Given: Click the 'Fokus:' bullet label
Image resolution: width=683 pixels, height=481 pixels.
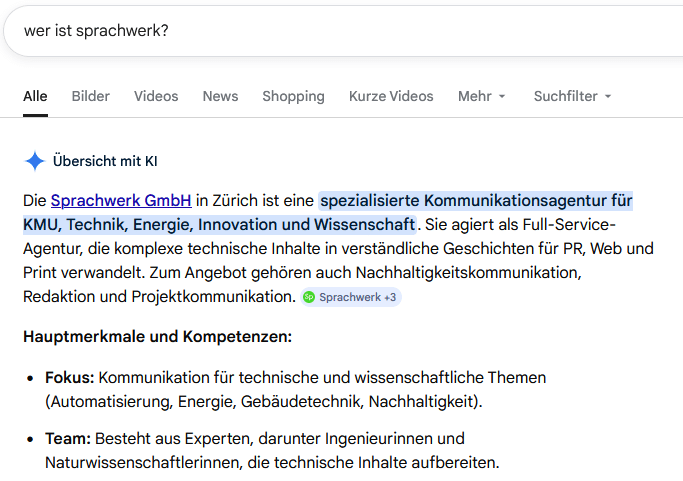Looking at the screenshot, I should click(x=70, y=377).
